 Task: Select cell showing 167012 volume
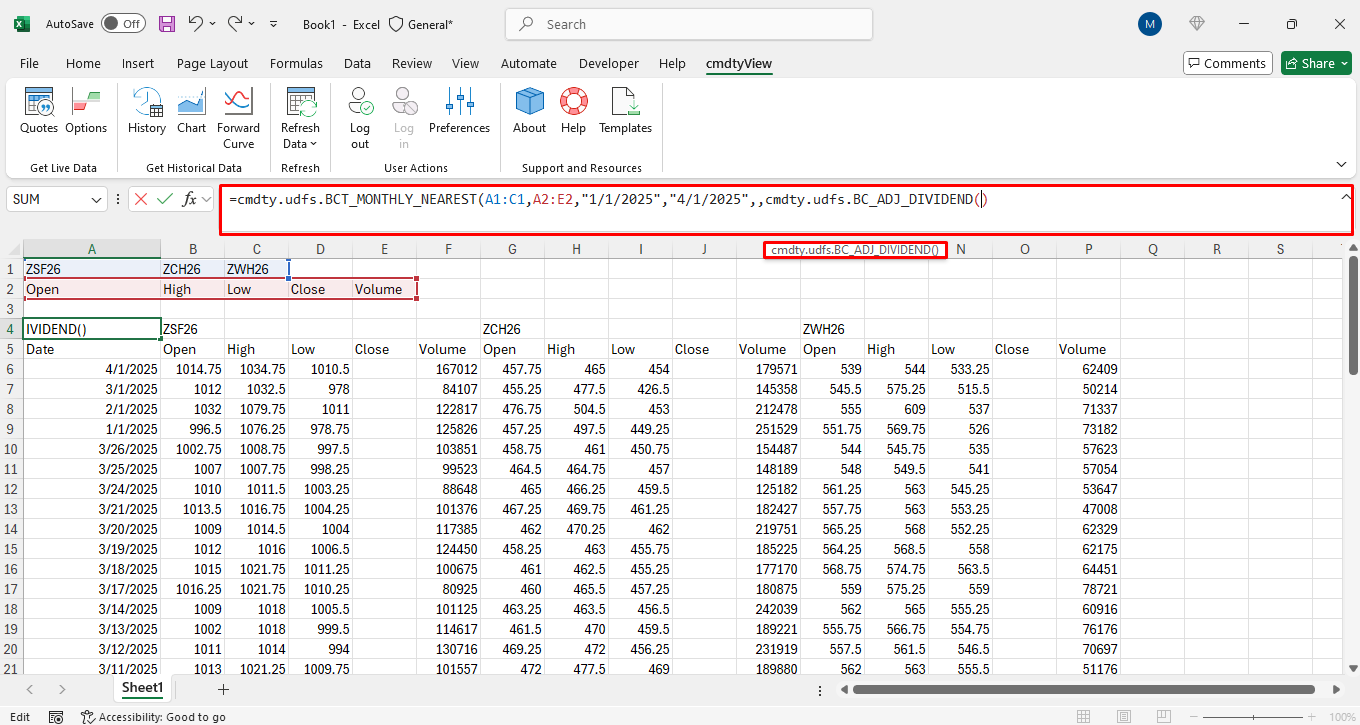click(x=448, y=369)
